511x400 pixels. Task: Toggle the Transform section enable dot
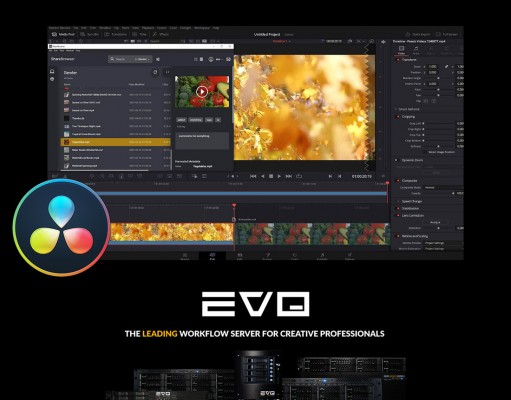coord(398,60)
